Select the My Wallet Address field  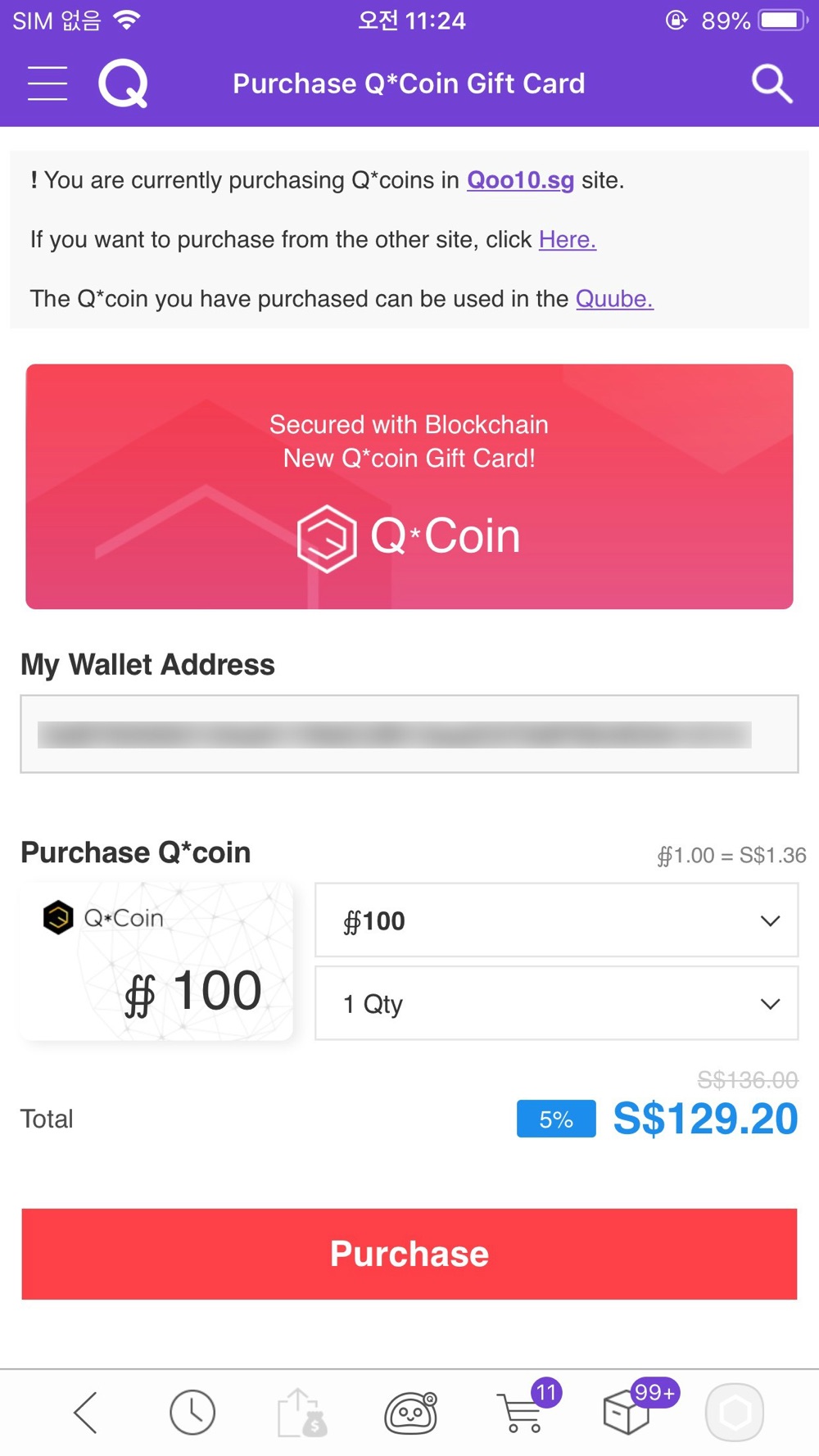[x=409, y=735]
